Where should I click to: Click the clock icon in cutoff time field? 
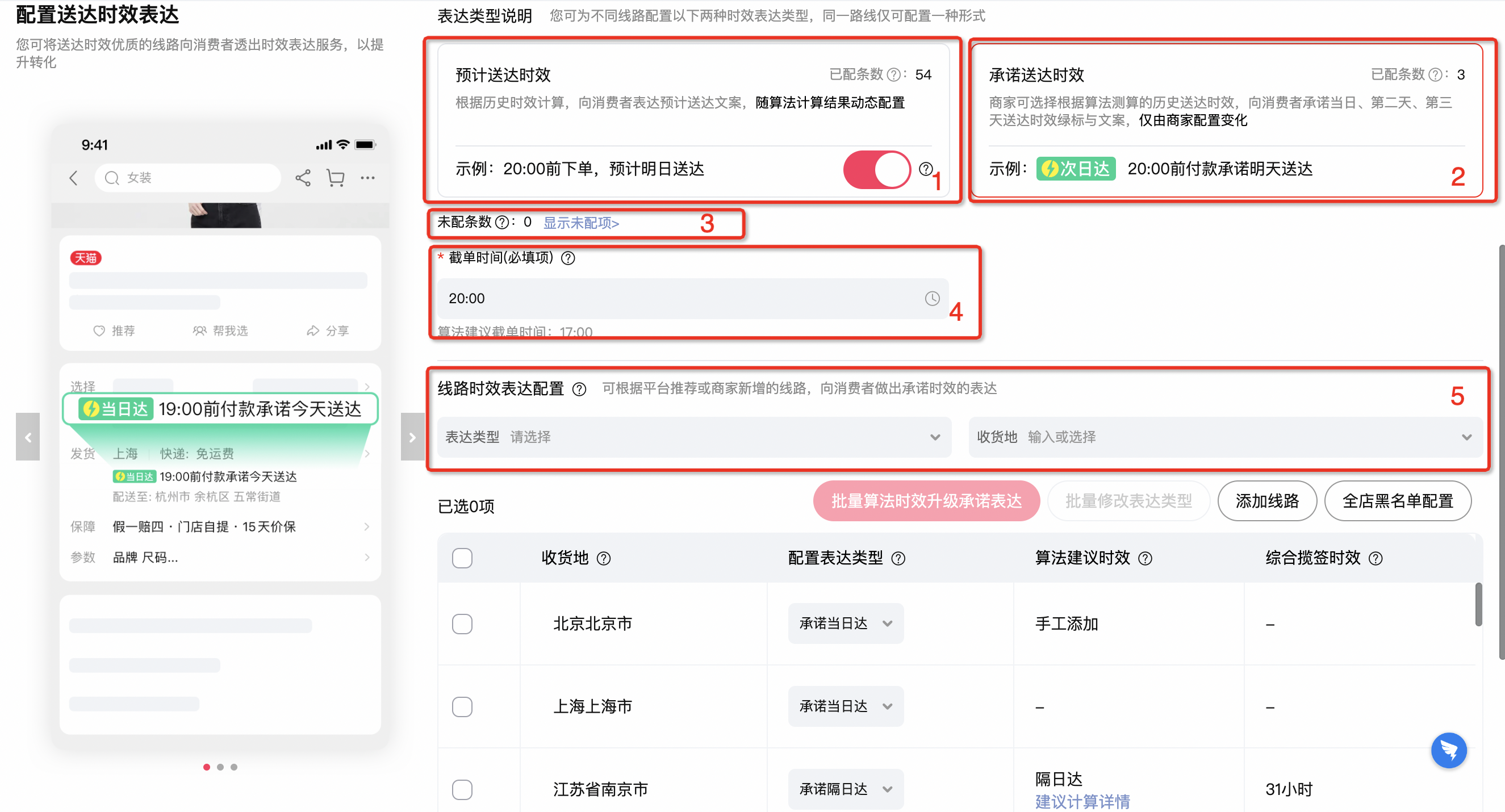click(932, 299)
